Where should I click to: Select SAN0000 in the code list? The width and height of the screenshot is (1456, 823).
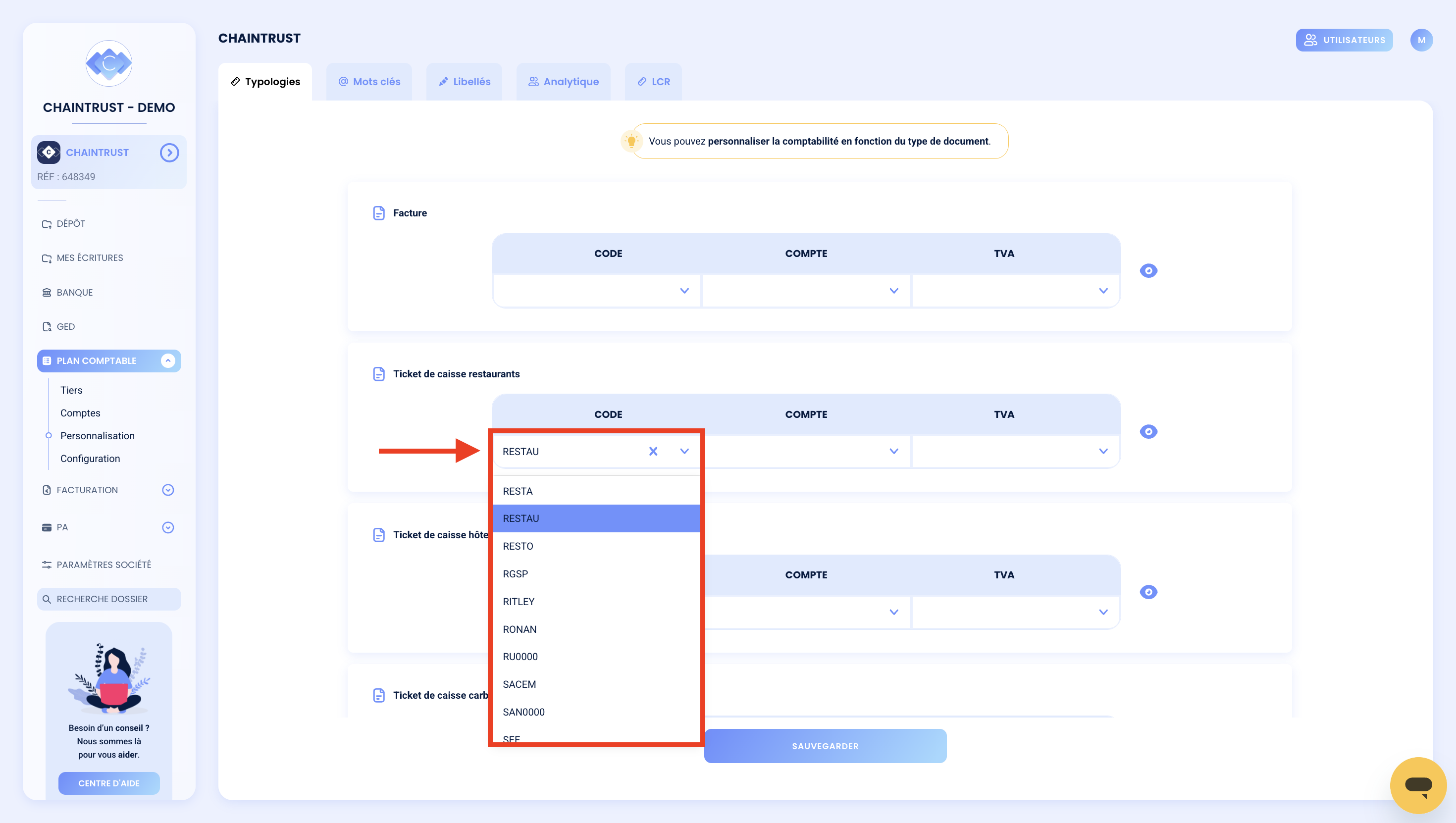596,712
